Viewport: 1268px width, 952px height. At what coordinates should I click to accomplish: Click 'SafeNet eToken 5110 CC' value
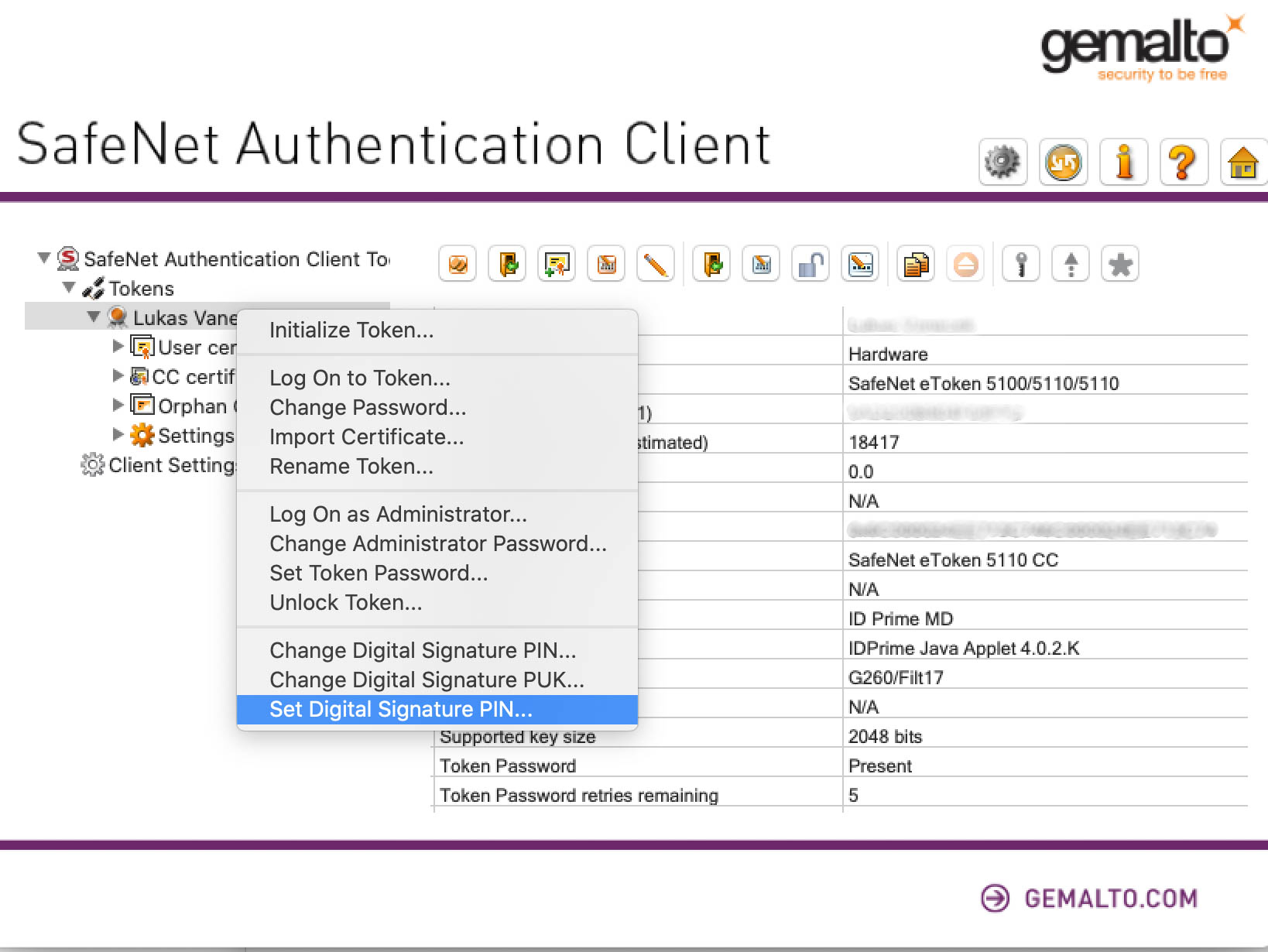click(953, 560)
